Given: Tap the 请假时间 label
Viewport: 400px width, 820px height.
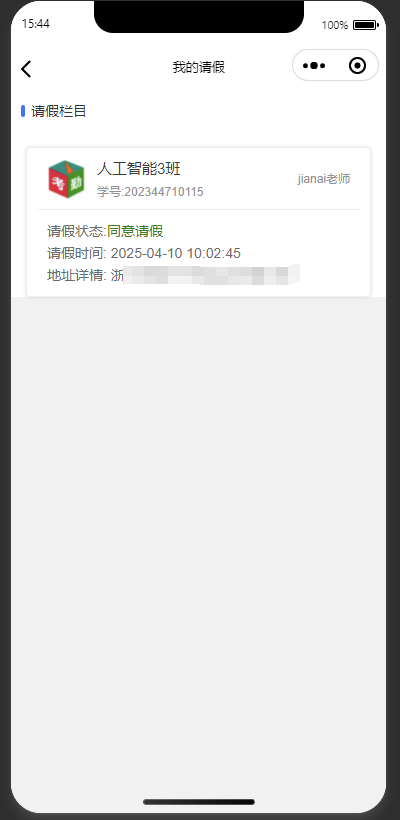Looking at the screenshot, I should (x=76, y=254).
